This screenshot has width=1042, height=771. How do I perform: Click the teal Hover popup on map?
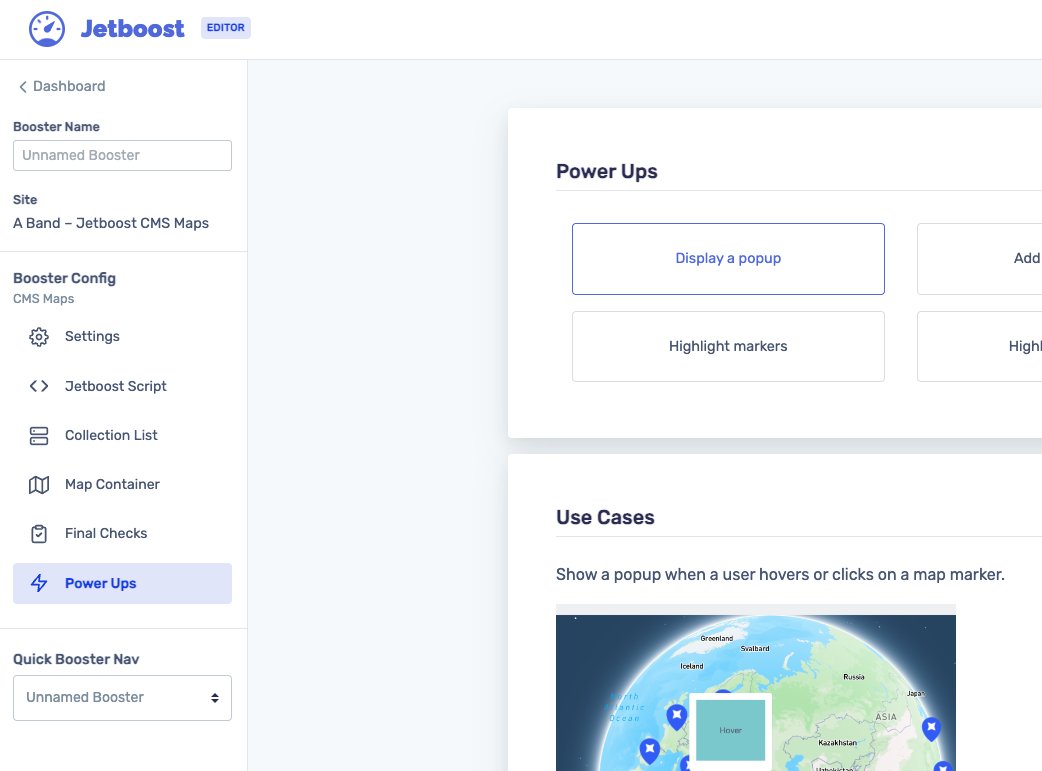click(730, 730)
